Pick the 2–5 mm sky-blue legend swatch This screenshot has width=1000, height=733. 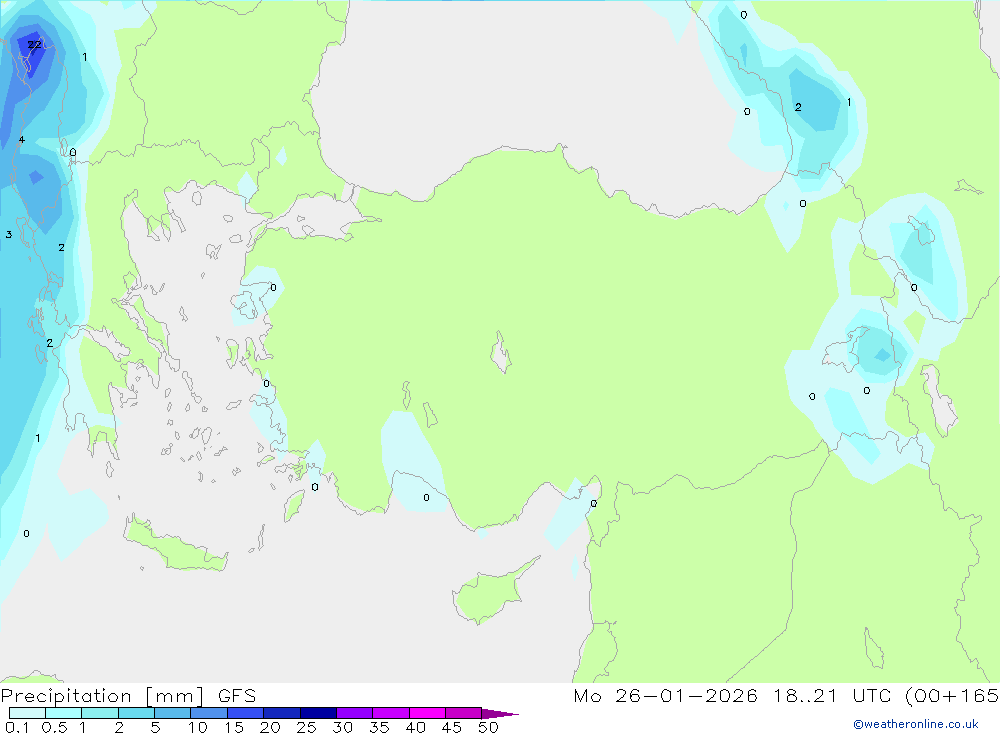pos(136,713)
